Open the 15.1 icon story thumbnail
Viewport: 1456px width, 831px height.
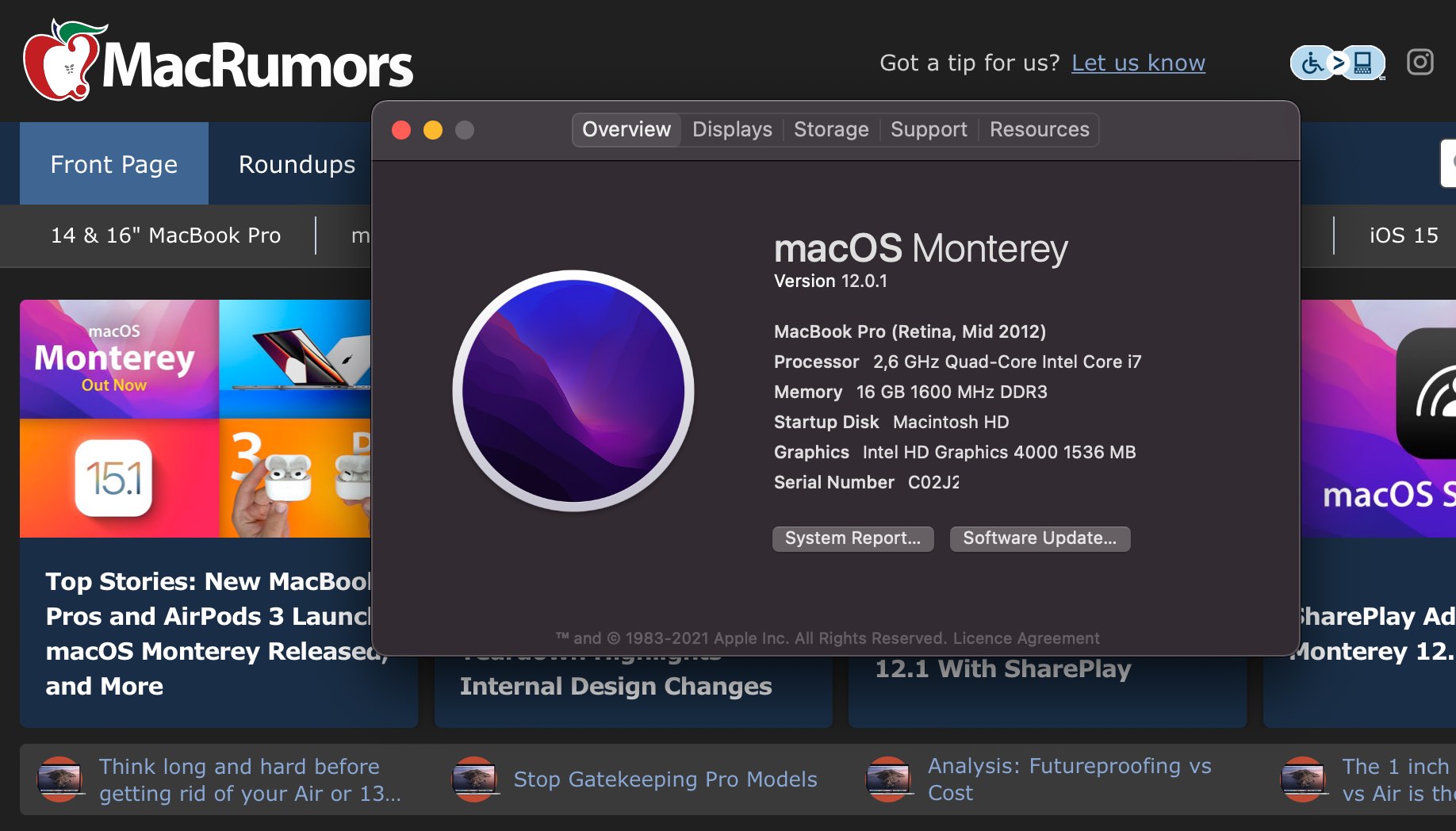pos(119,478)
